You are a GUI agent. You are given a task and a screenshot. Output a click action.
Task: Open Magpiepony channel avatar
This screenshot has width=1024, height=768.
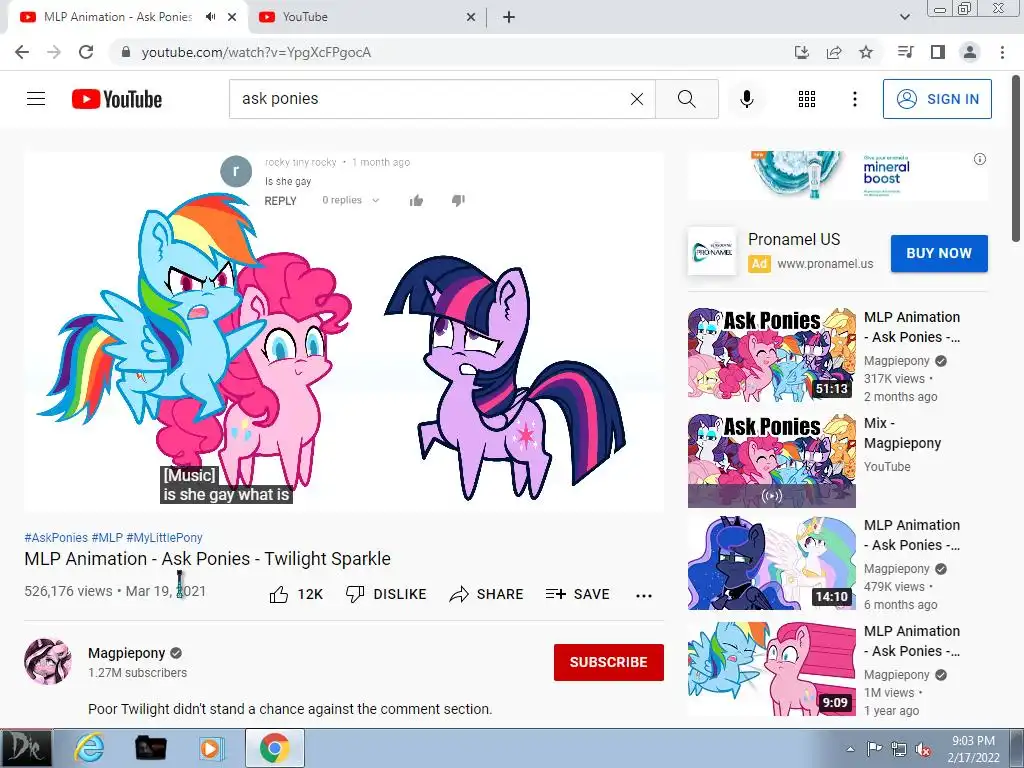pos(48,662)
